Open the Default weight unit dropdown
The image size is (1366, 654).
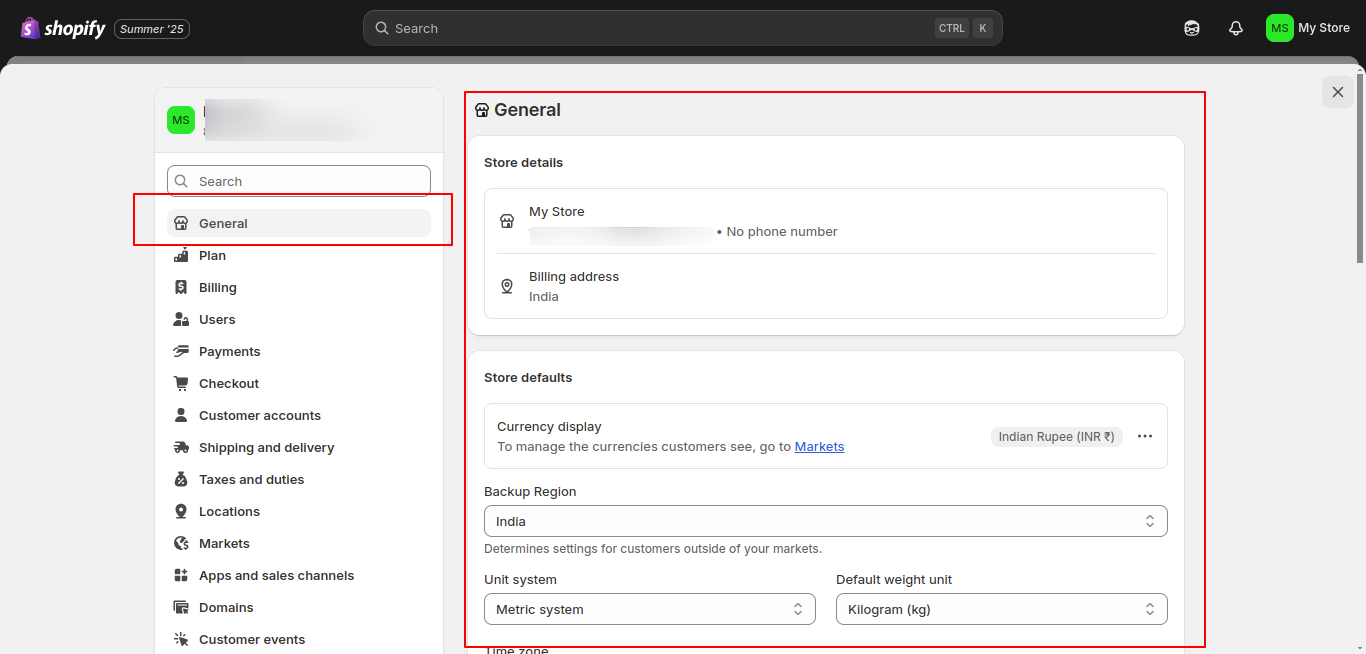tap(1001, 609)
